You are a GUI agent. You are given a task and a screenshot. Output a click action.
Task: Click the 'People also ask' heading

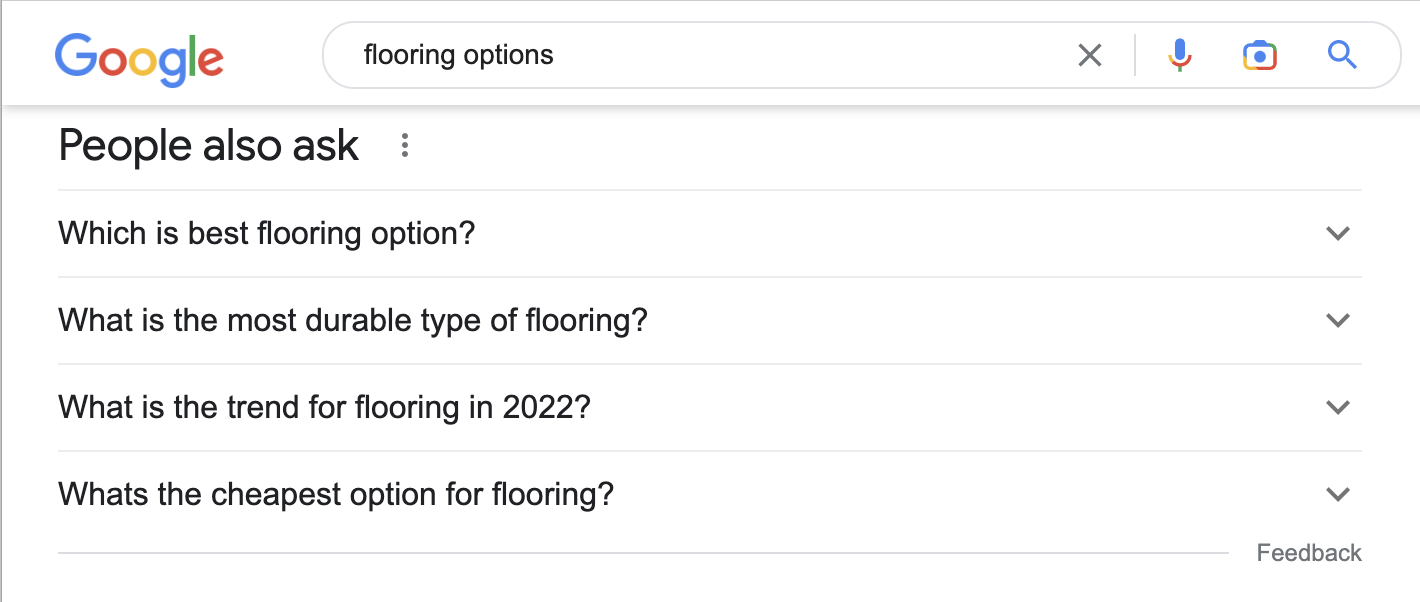tap(209, 146)
